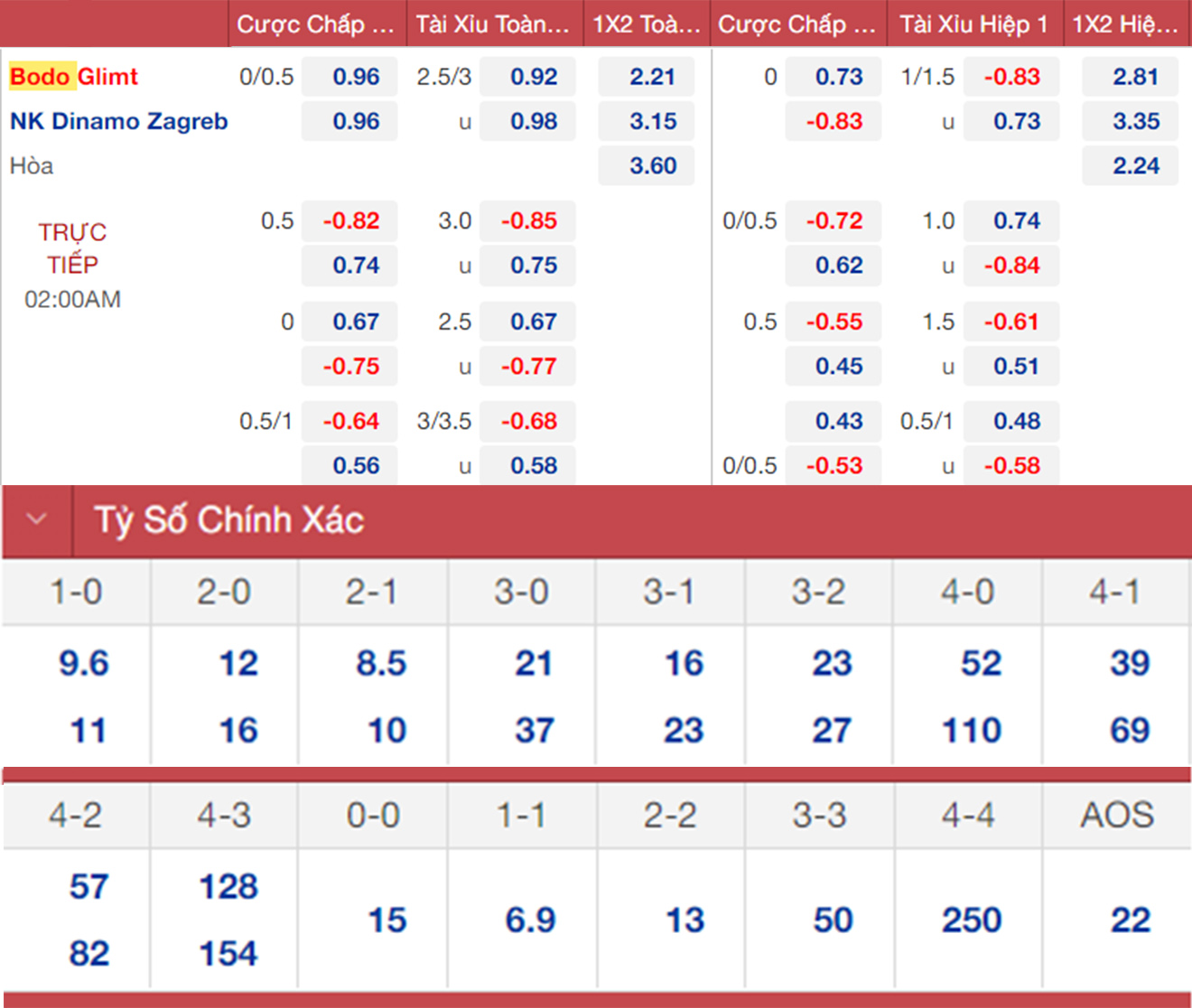Click the Tỷ Số Chính Xác section title
The width and height of the screenshot is (1192, 1008).
click(229, 520)
